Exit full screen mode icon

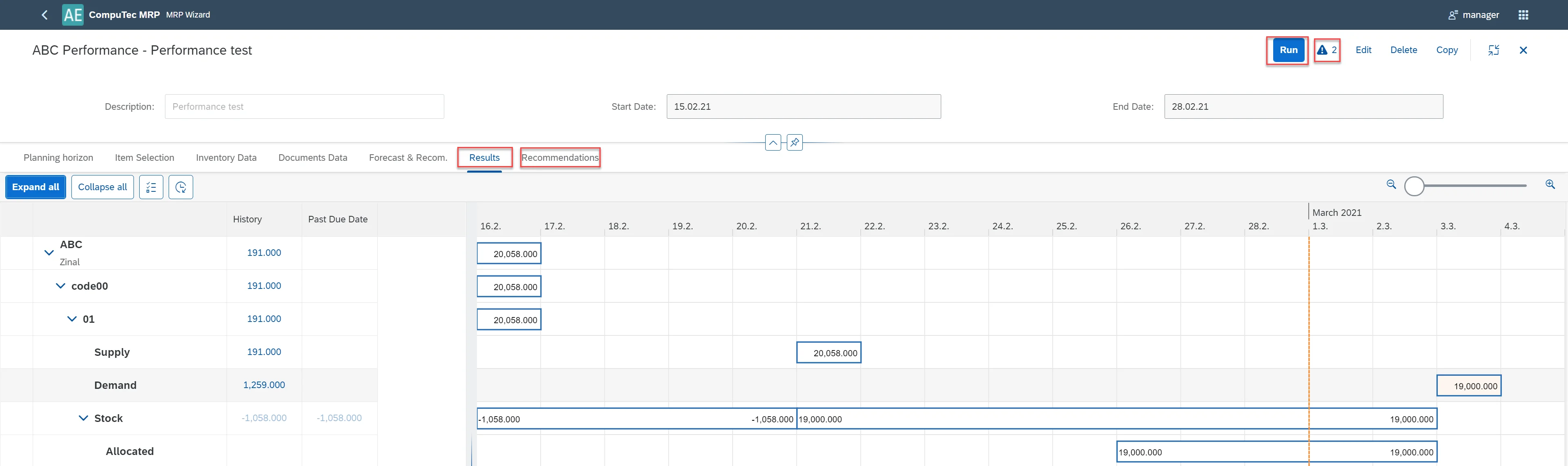coord(1494,50)
